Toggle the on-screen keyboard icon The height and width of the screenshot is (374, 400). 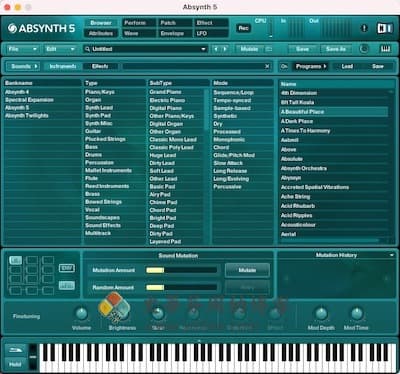click(x=385, y=49)
